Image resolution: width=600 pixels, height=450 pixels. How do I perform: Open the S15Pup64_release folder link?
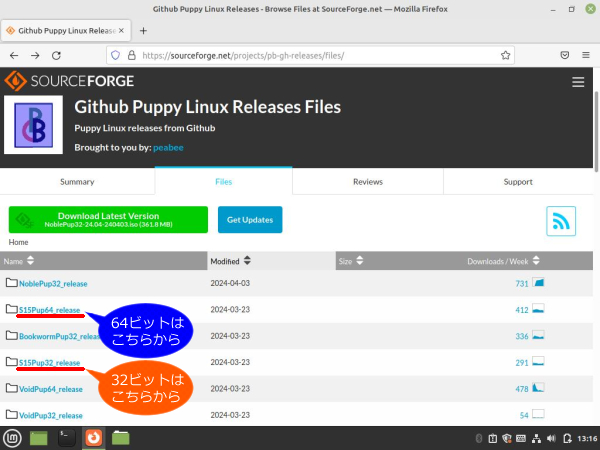tap(49, 310)
